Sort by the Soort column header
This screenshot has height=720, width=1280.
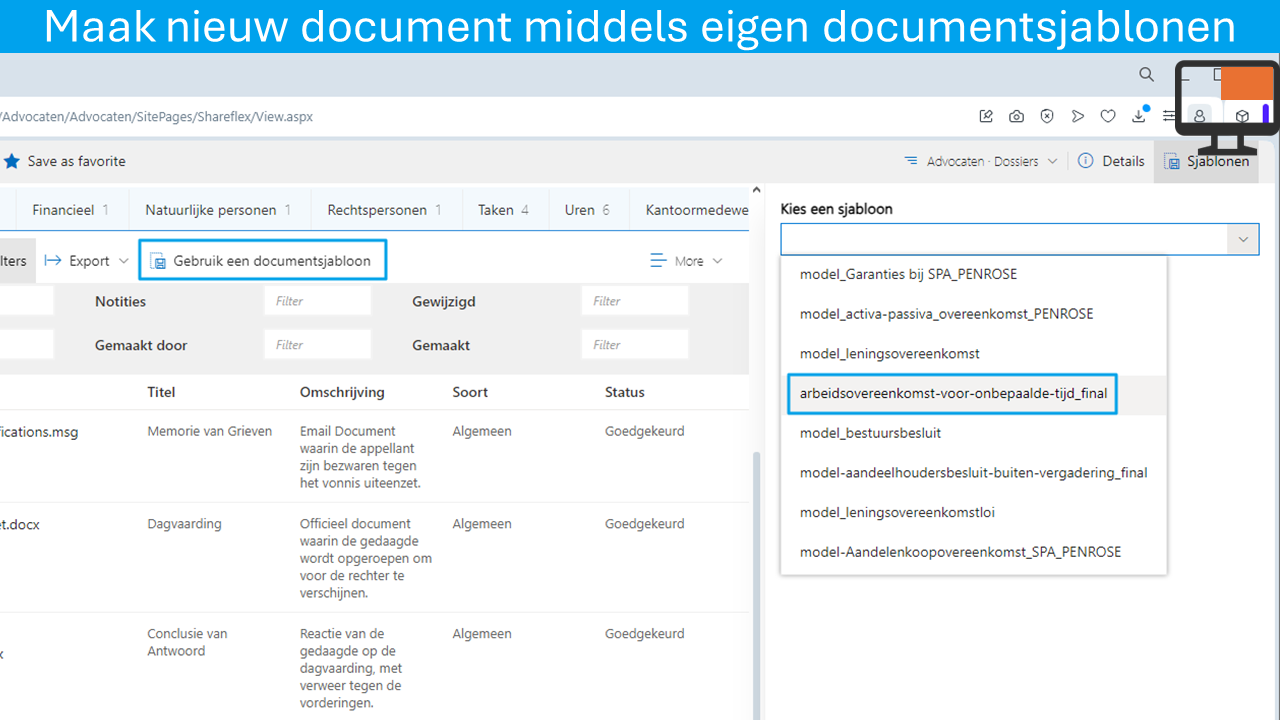(470, 392)
